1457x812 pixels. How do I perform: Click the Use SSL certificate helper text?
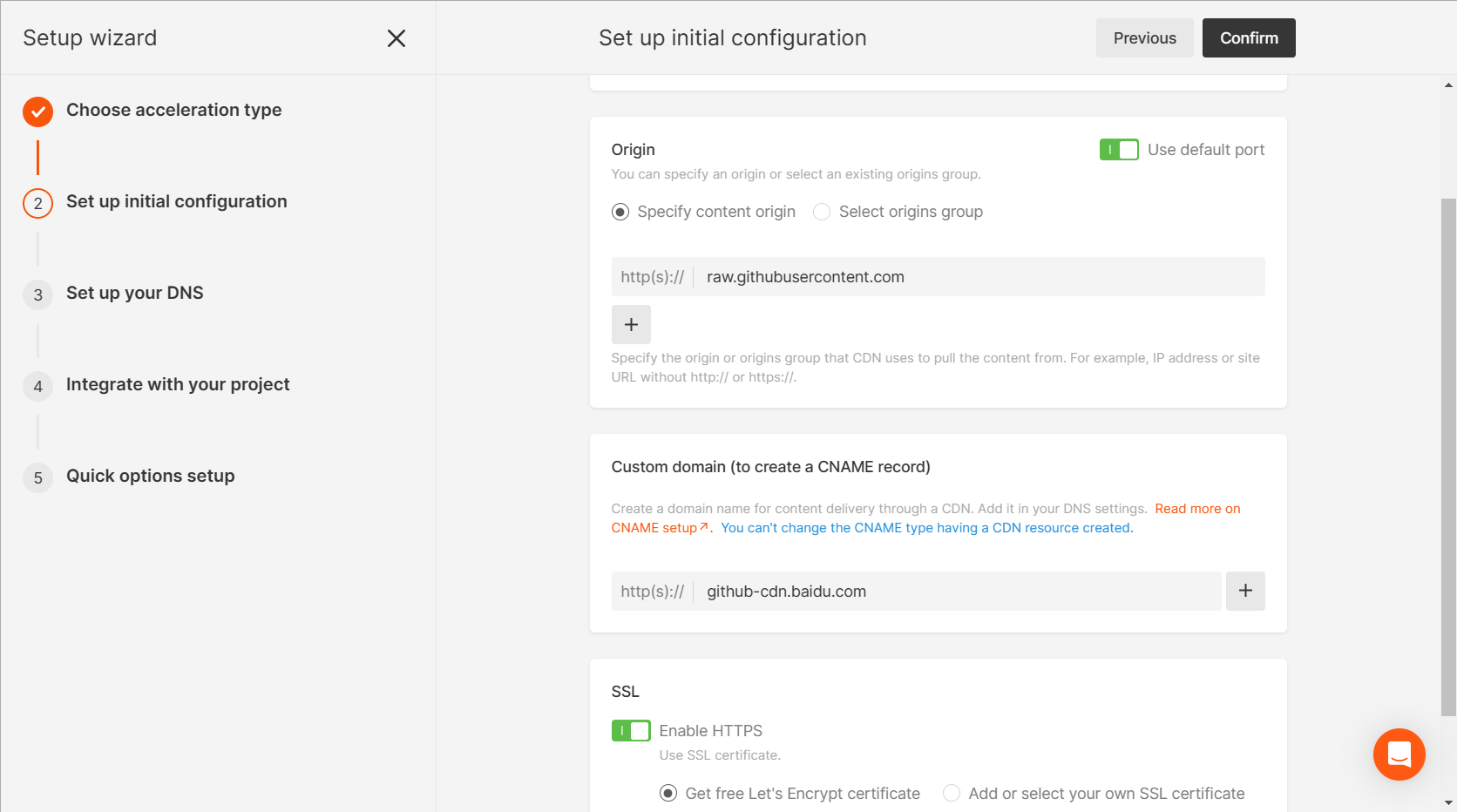[720, 755]
